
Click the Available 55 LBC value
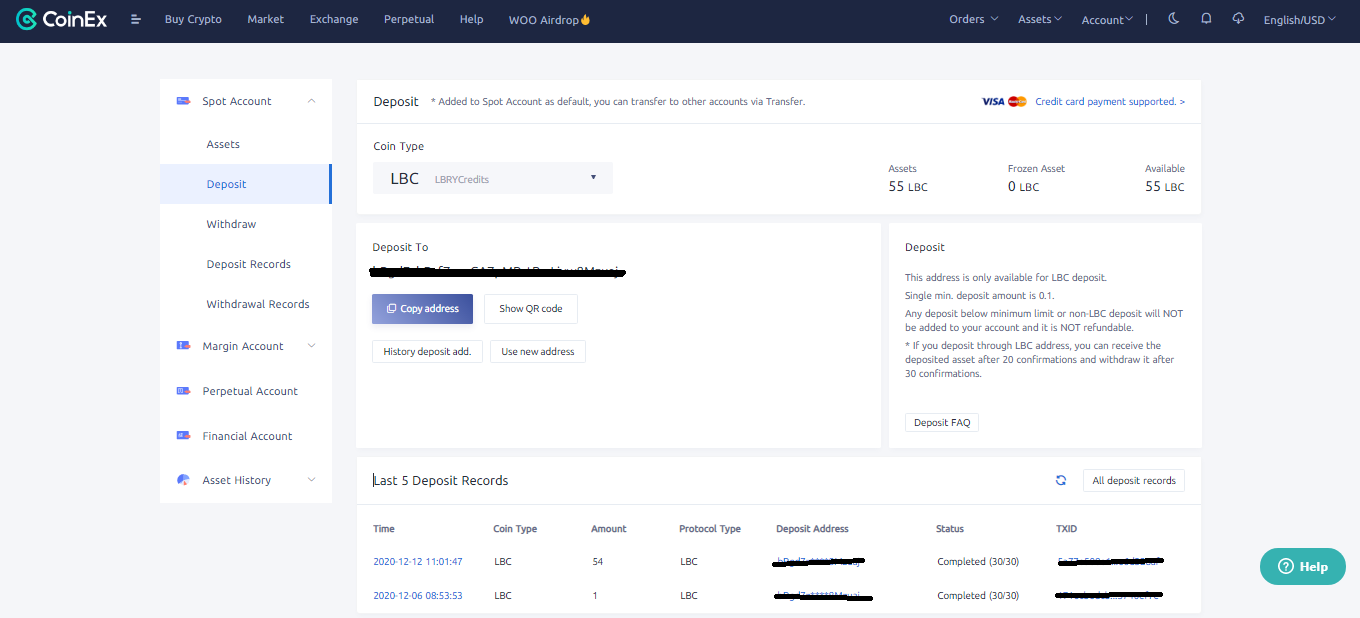tap(1165, 187)
